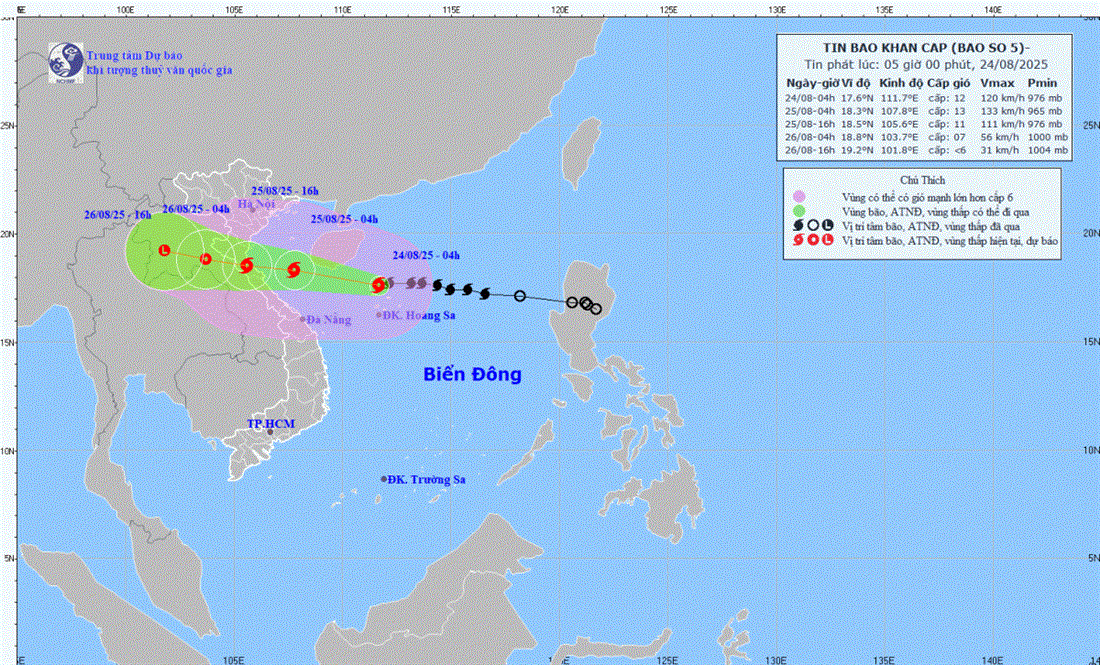Viewport: 1100px width, 665px height.
Task: Click the TP.HCM city dot
Action: [x=270, y=431]
